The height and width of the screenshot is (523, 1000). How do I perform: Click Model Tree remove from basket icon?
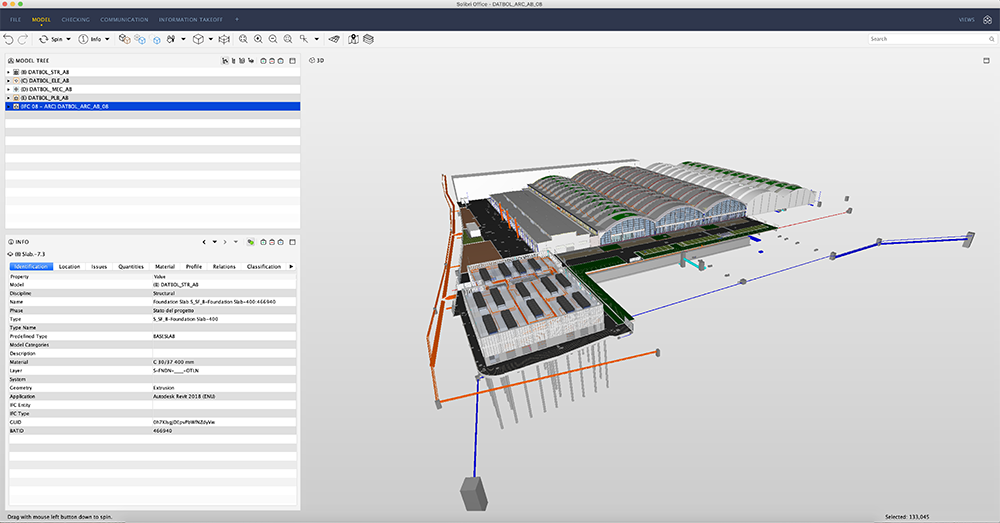pos(272,61)
